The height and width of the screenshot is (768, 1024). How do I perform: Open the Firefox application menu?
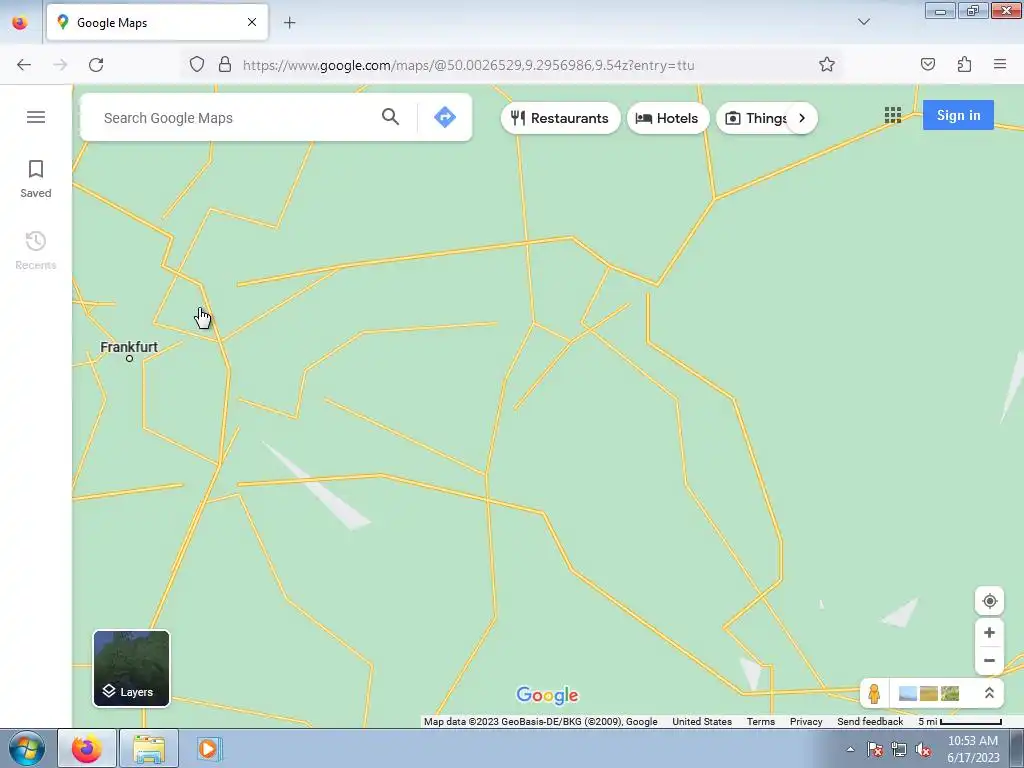[1000, 64]
